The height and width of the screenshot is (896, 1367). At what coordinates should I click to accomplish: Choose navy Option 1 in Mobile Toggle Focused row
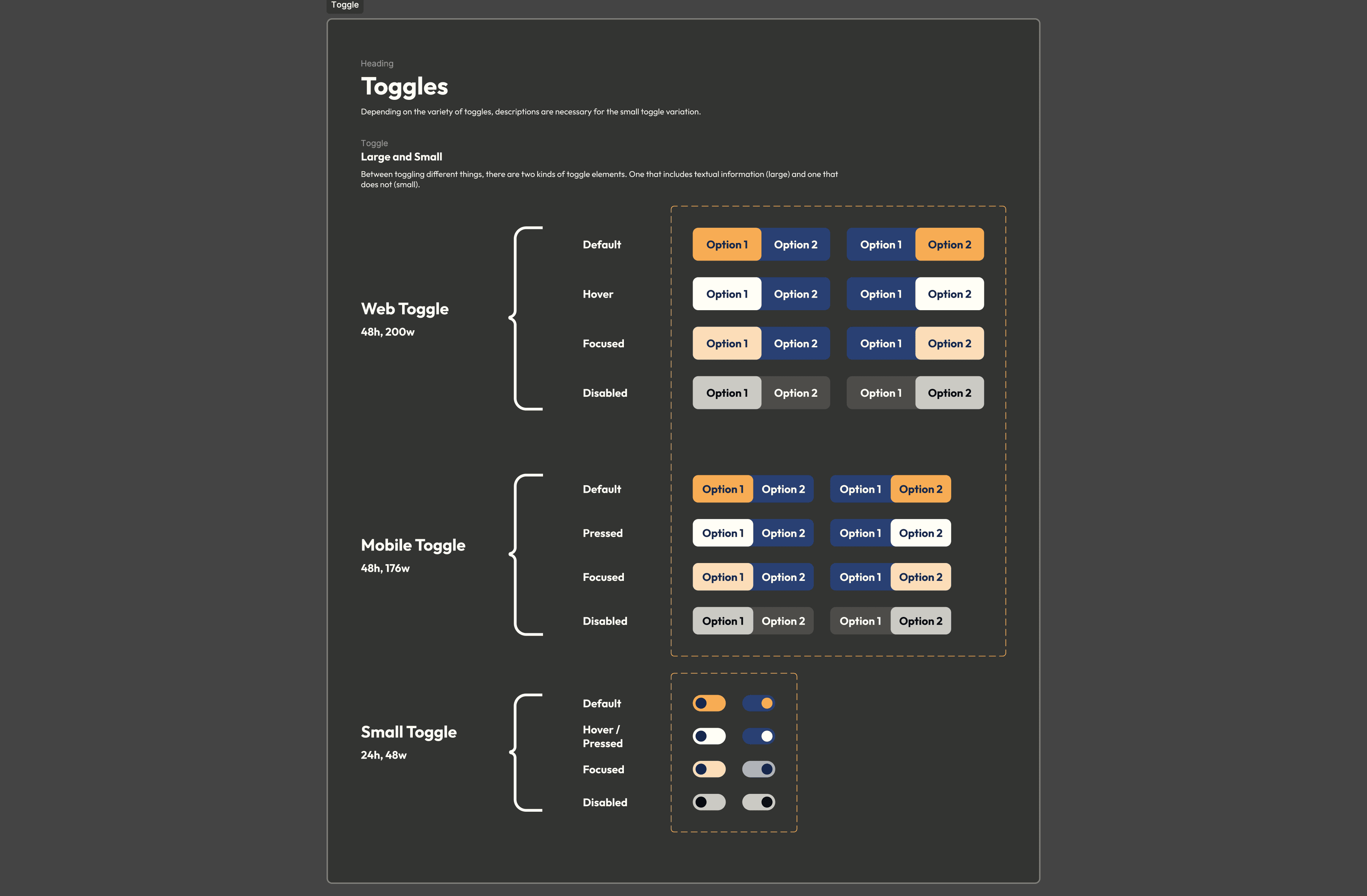[860, 577]
